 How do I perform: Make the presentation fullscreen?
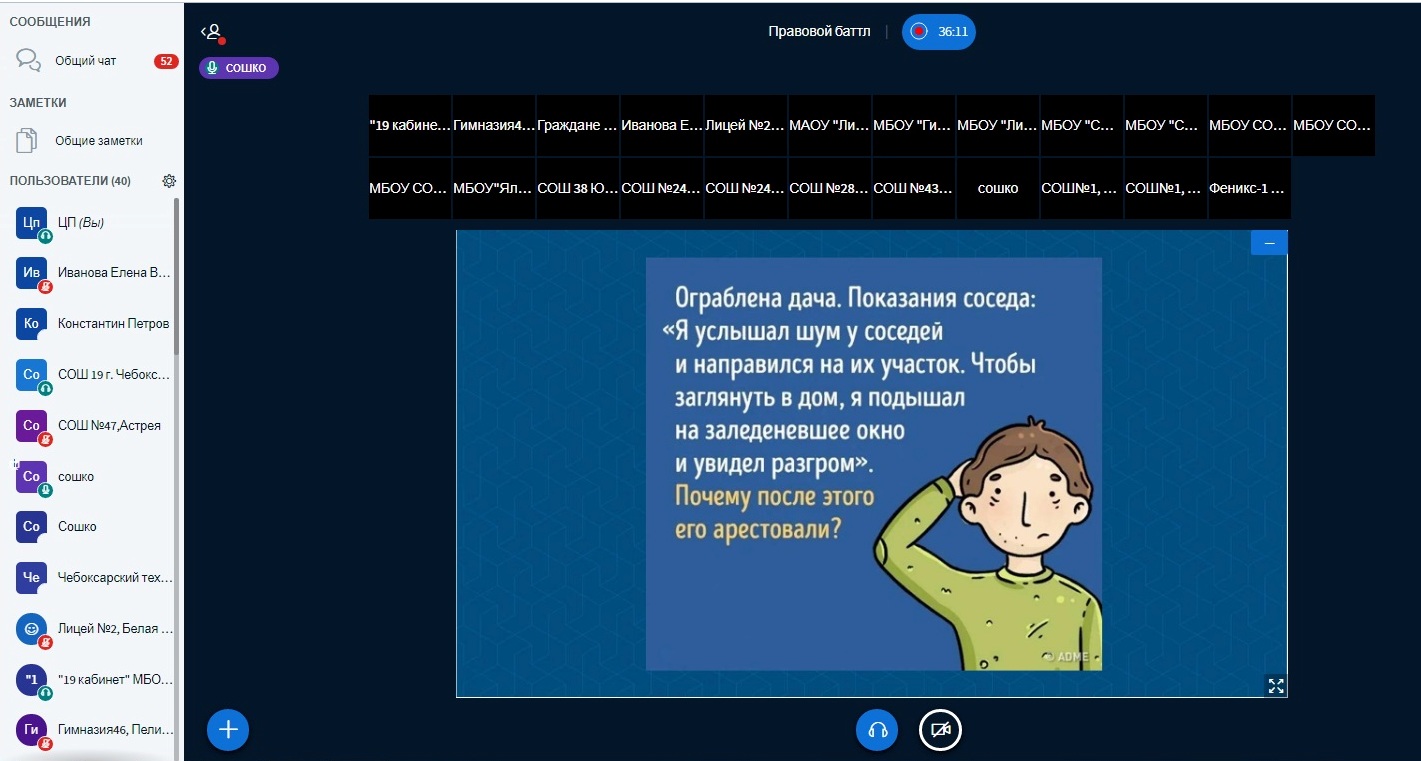(x=1275, y=685)
